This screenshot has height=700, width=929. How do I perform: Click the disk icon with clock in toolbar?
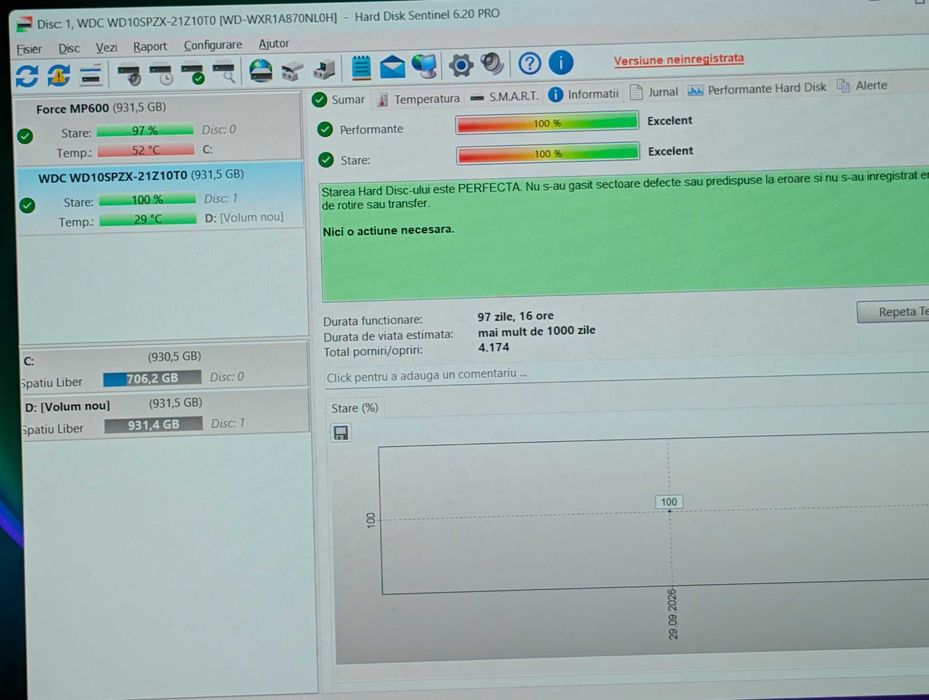pyautogui.click(x=161, y=73)
